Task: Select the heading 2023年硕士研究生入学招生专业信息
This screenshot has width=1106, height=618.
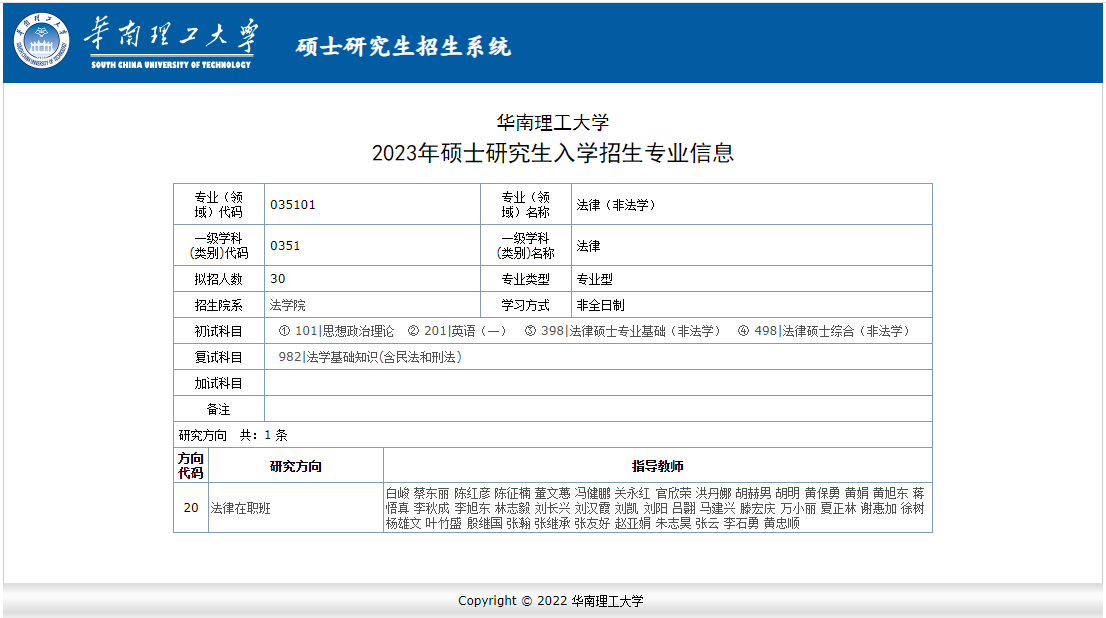Action: [x=553, y=152]
